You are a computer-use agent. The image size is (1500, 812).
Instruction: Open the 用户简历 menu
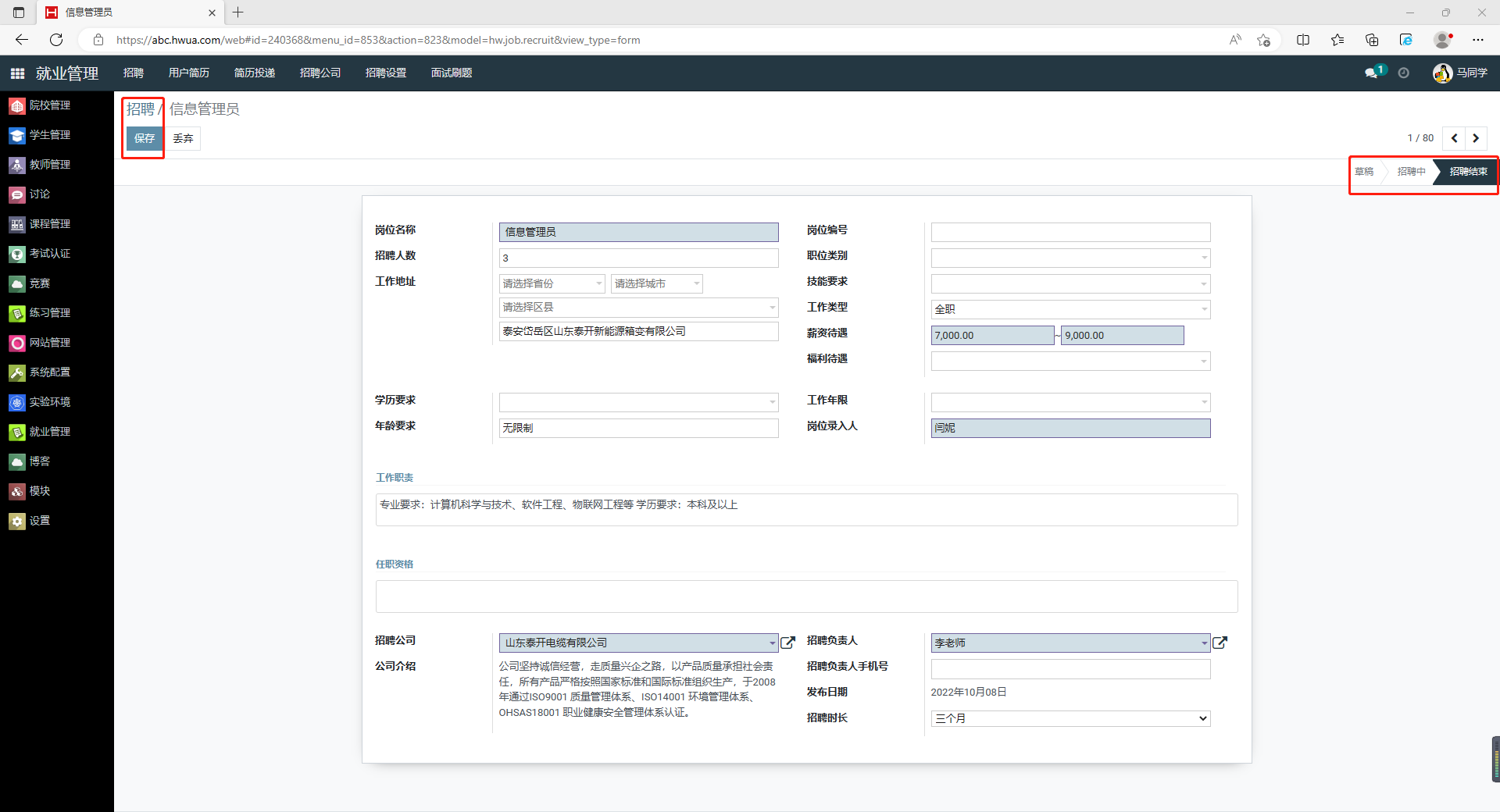point(189,73)
